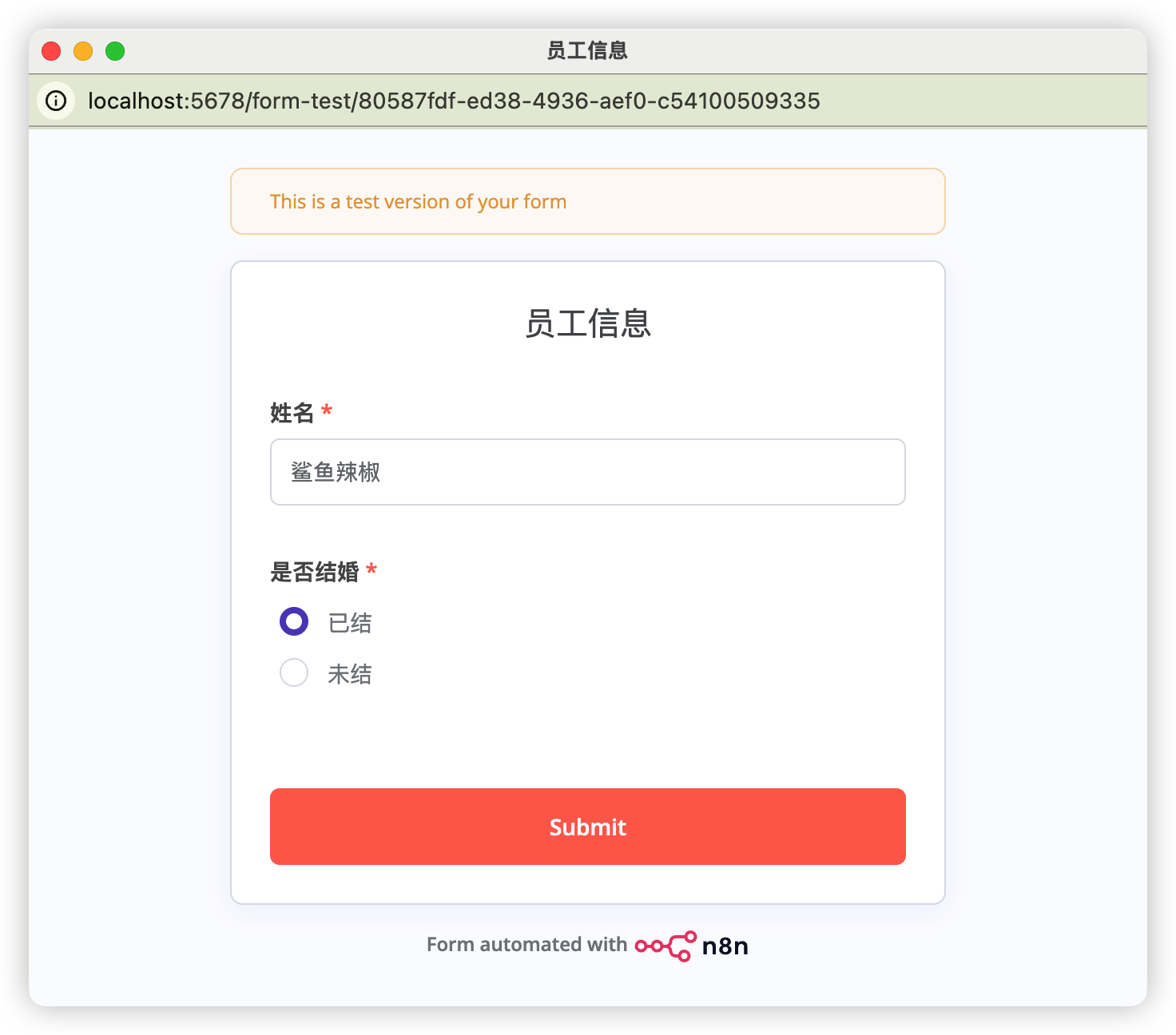Click the 员工信息 form heading
Viewport: 1176px width, 1035px height.
coord(587,323)
